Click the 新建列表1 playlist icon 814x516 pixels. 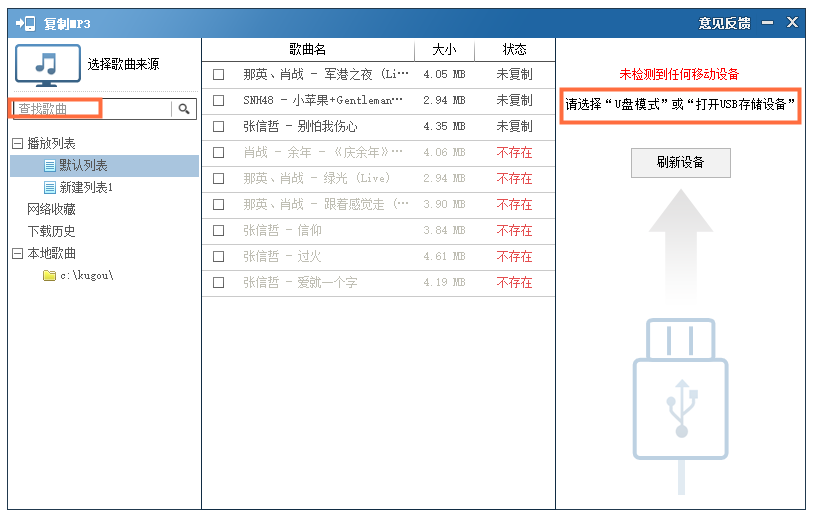[x=50, y=187]
